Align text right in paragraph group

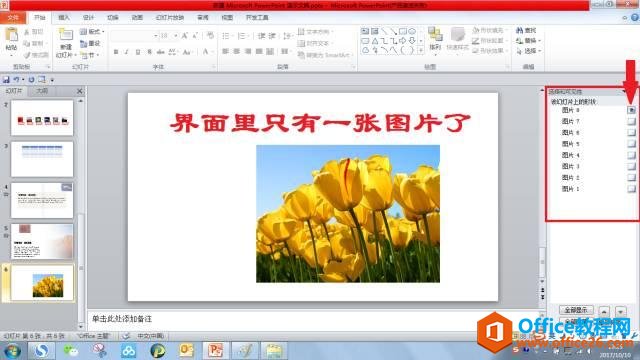[248, 51]
